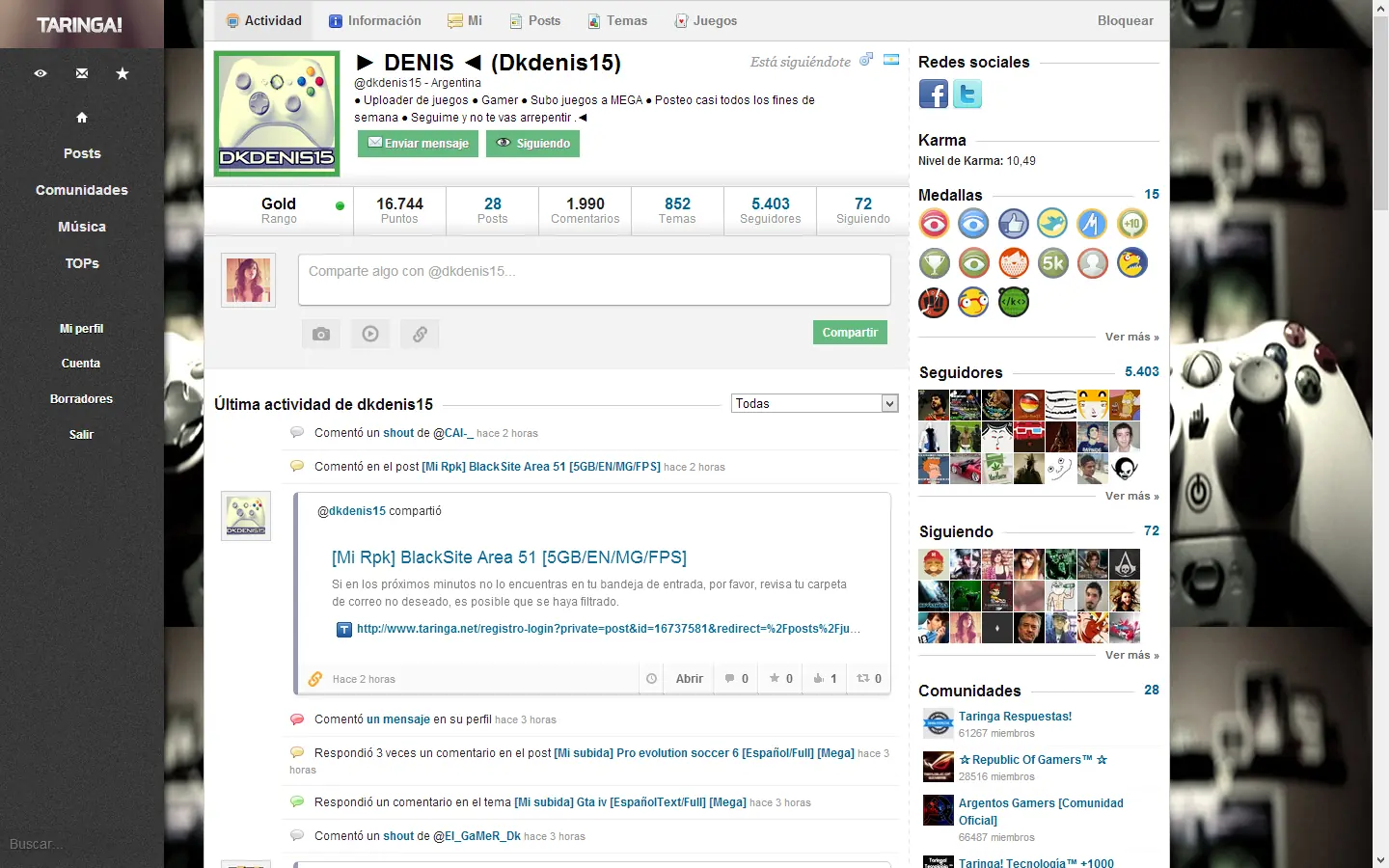Focus the Buscar search field
The height and width of the screenshot is (868, 1389).
point(82,844)
